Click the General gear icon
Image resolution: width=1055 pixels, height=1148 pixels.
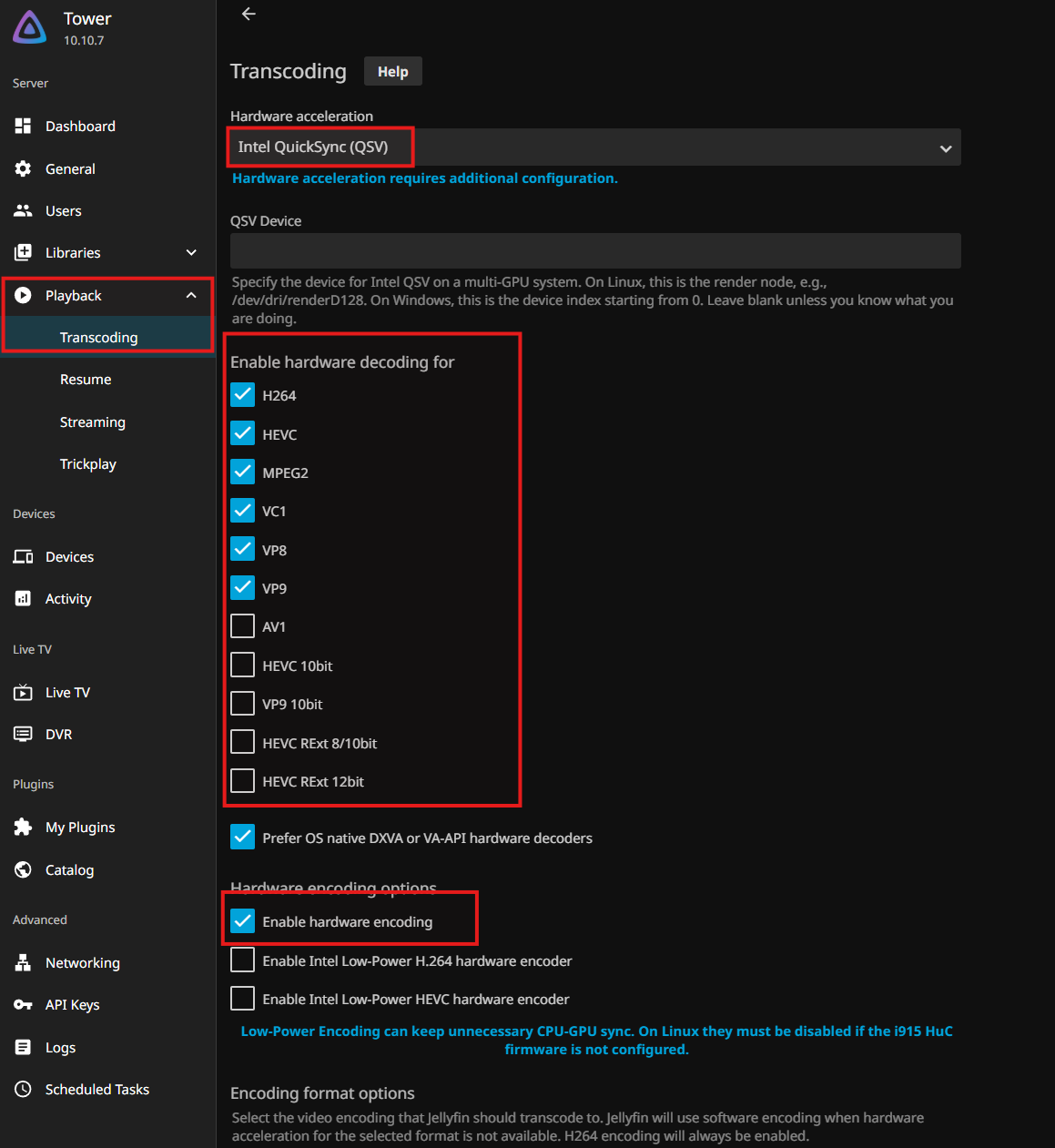click(23, 168)
